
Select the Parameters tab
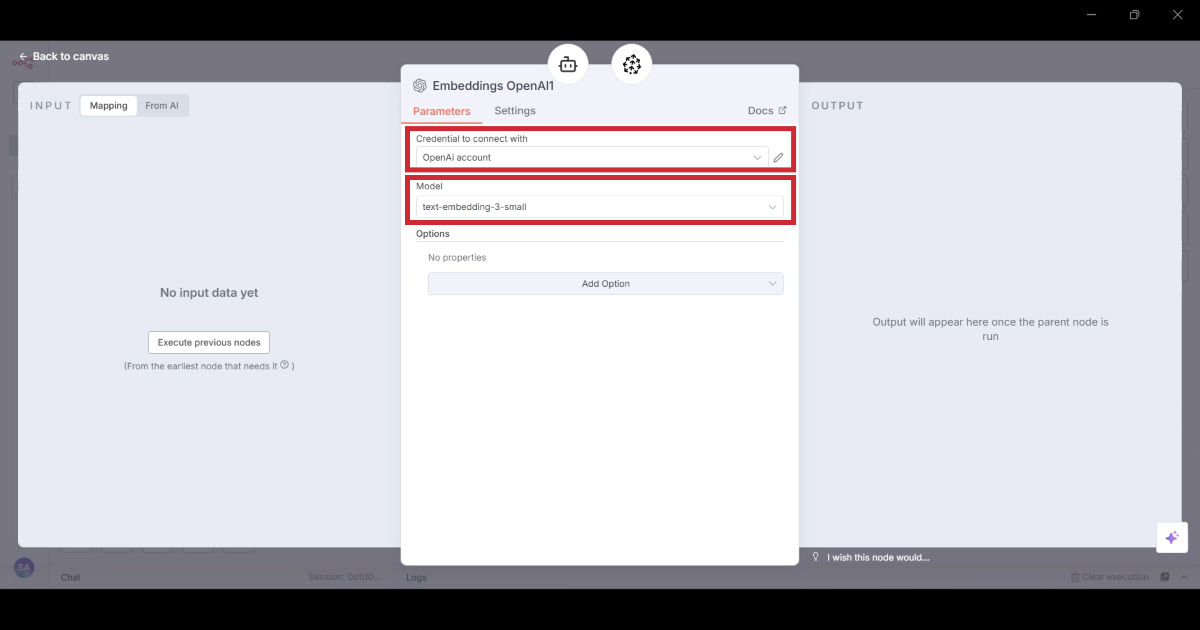coord(441,111)
